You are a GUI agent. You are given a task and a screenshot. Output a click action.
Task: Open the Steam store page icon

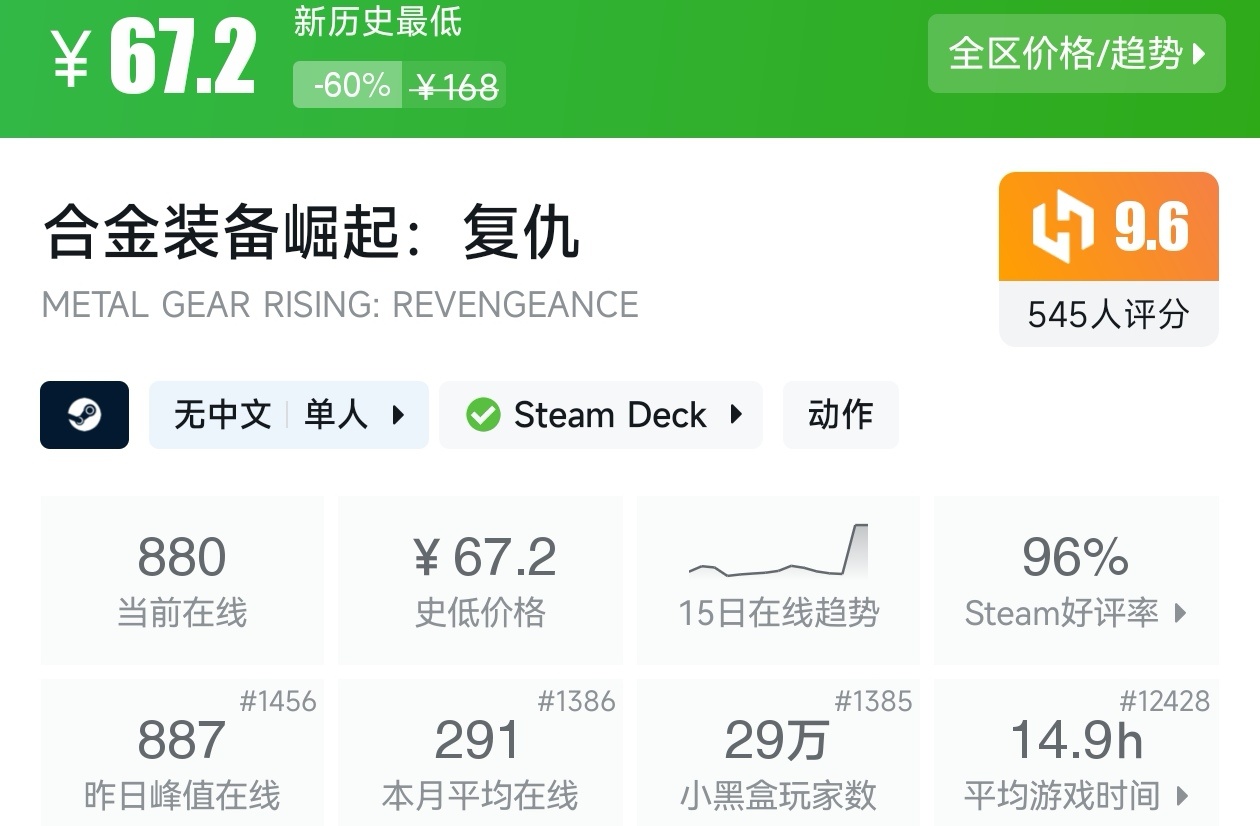84,414
